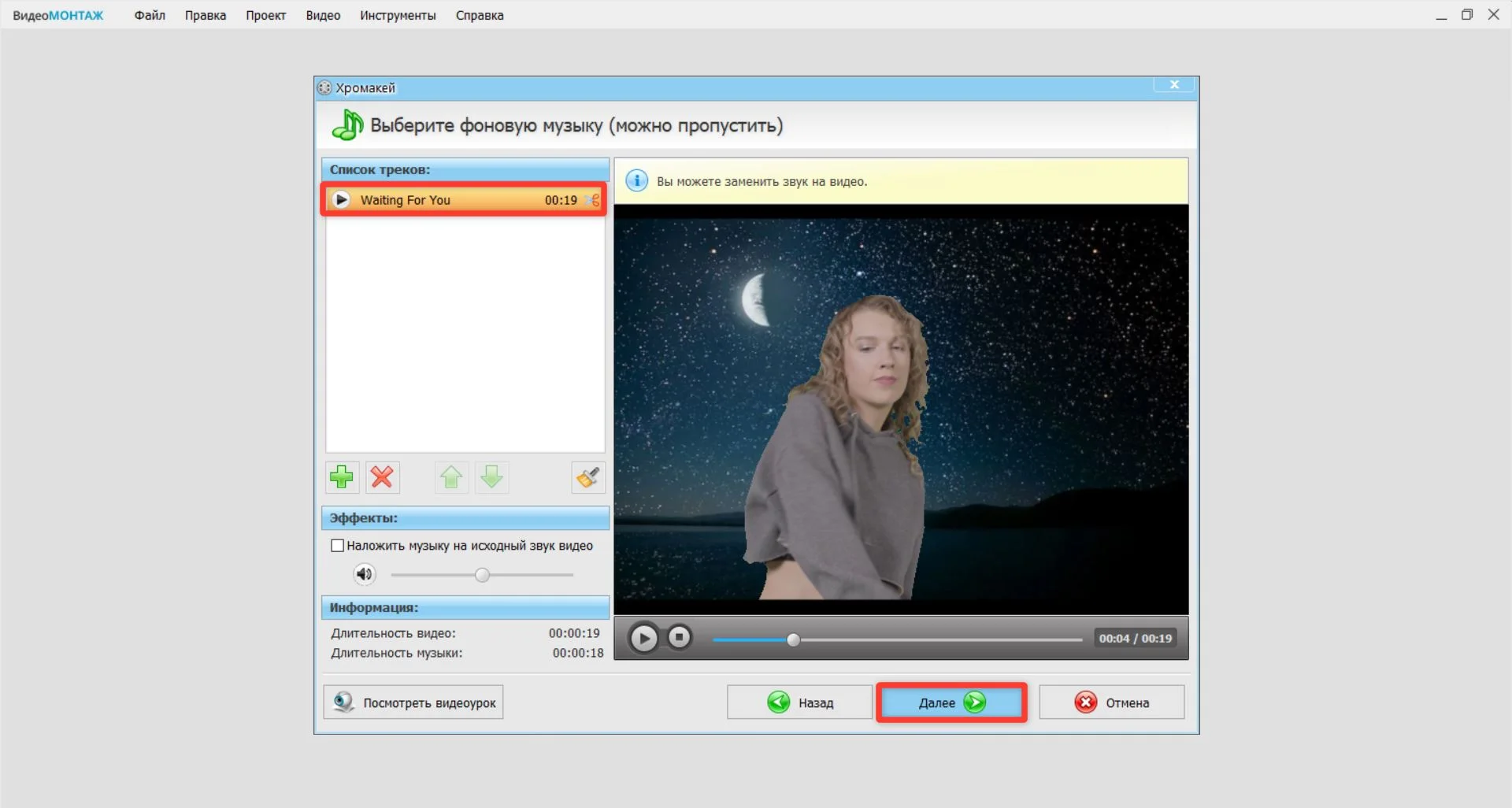The height and width of the screenshot is (808, 1512).
Task: Mute music with the speaker icon
Action: pos(364,574)
